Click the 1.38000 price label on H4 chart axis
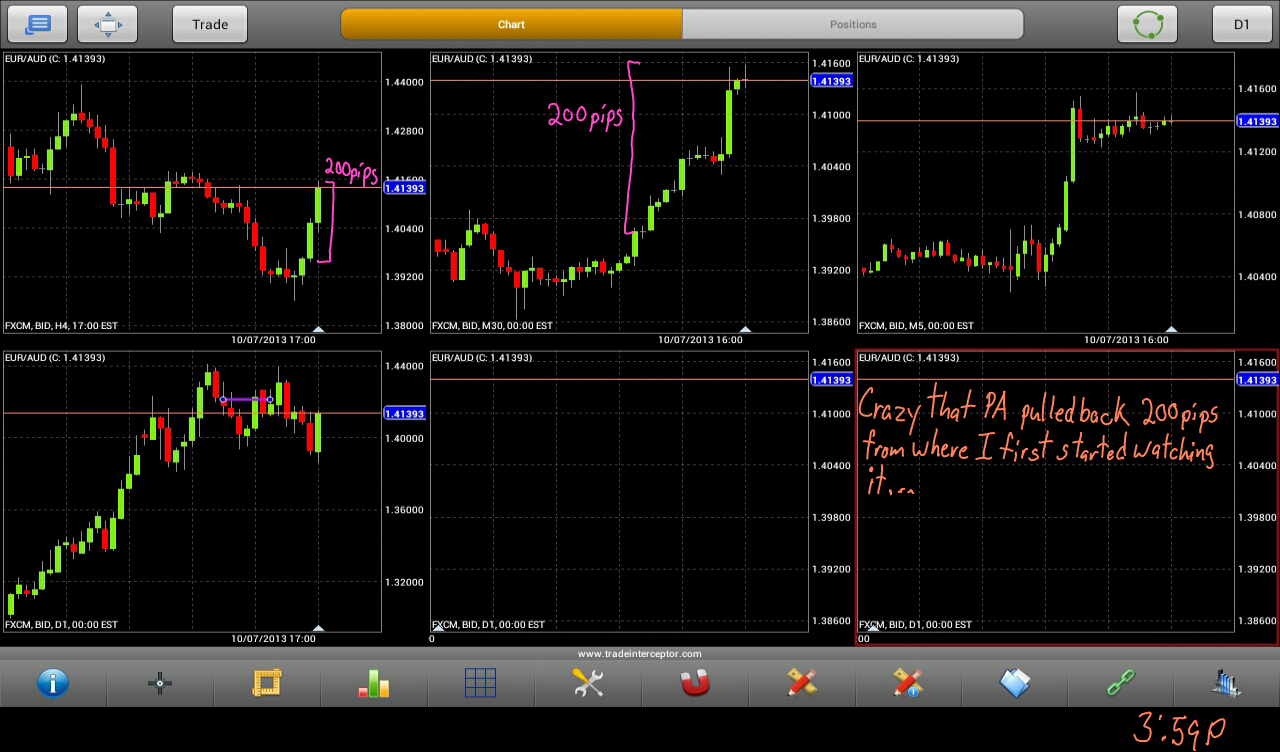 [404, 326]
